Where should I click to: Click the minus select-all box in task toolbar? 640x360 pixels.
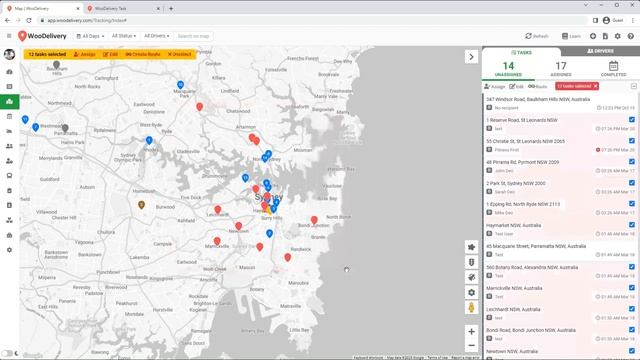point(633,87)
